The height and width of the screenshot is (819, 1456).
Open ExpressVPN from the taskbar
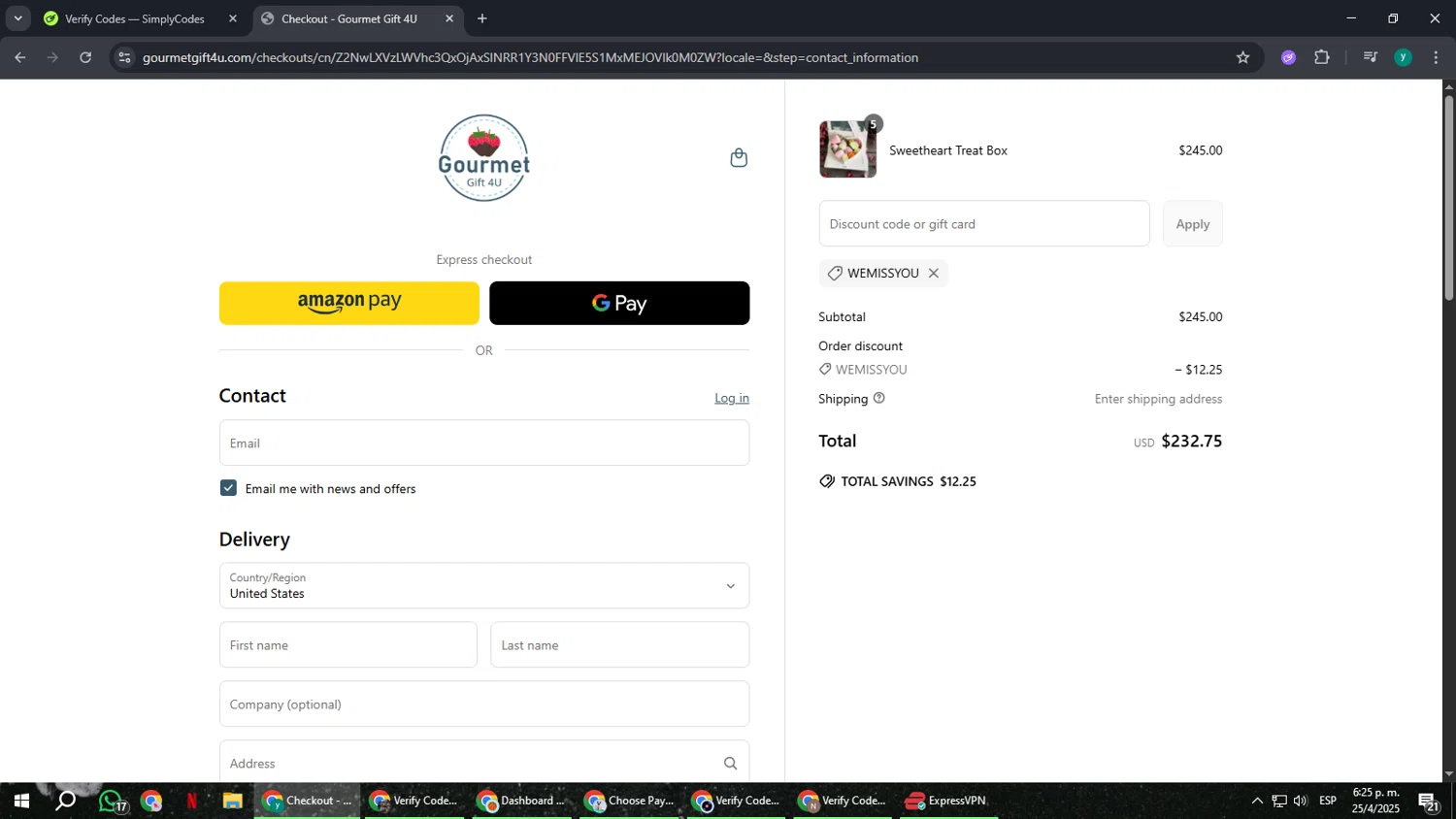[948, 802]
